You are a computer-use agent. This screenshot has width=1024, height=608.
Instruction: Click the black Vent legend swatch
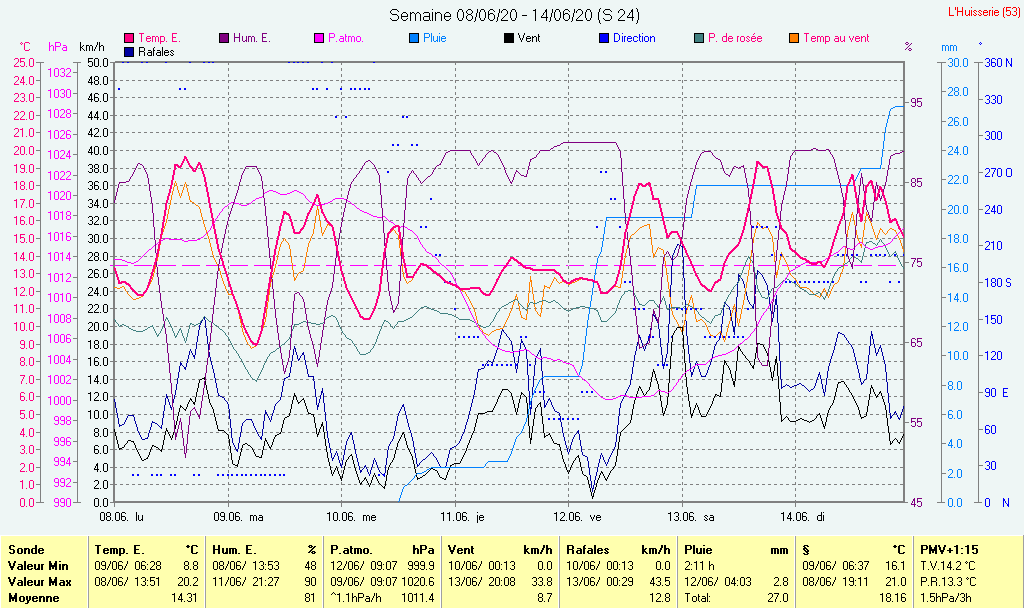pos(509,39)
